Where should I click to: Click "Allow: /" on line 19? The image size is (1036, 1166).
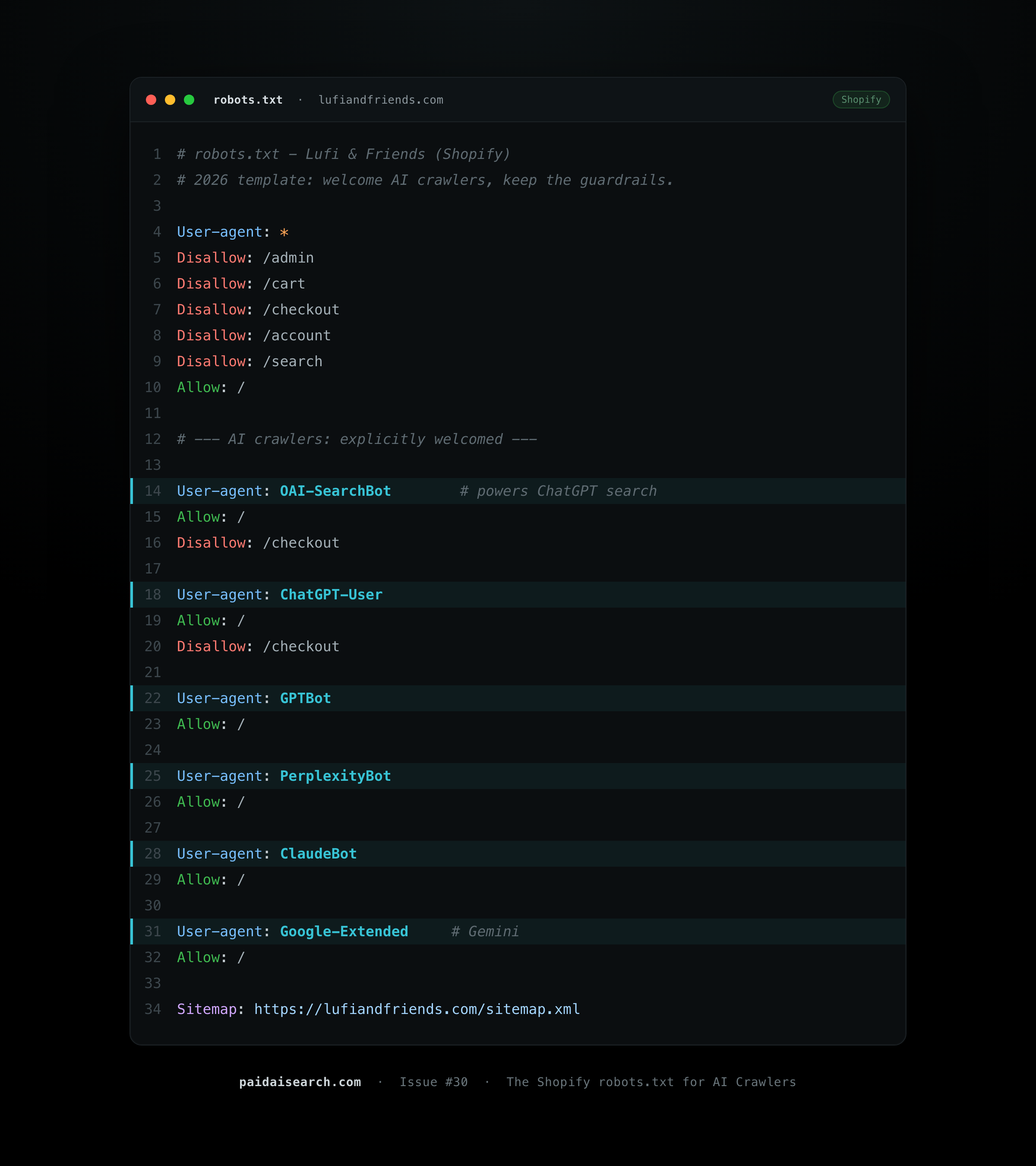pos(211,621)
